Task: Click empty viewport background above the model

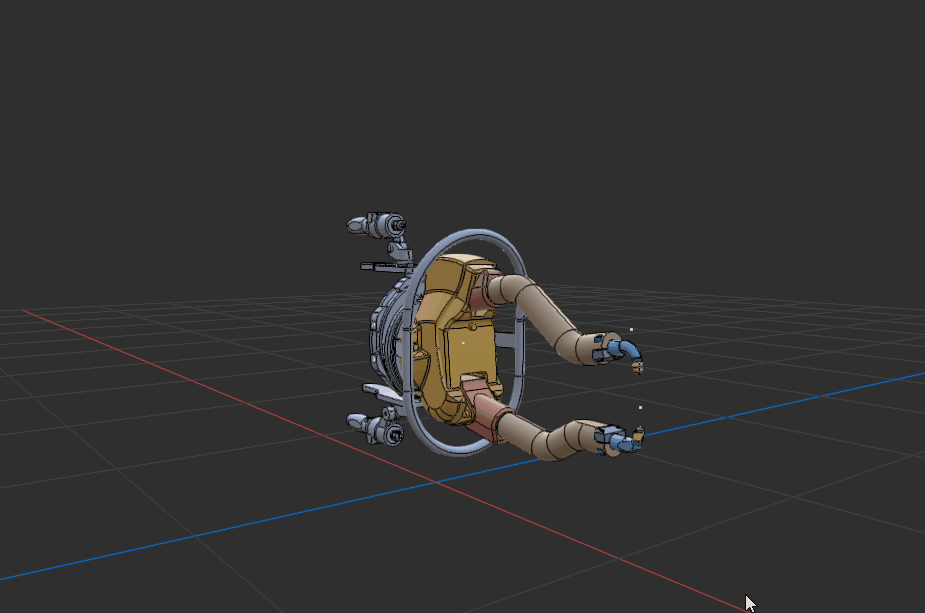Action: tap(460, 100)
